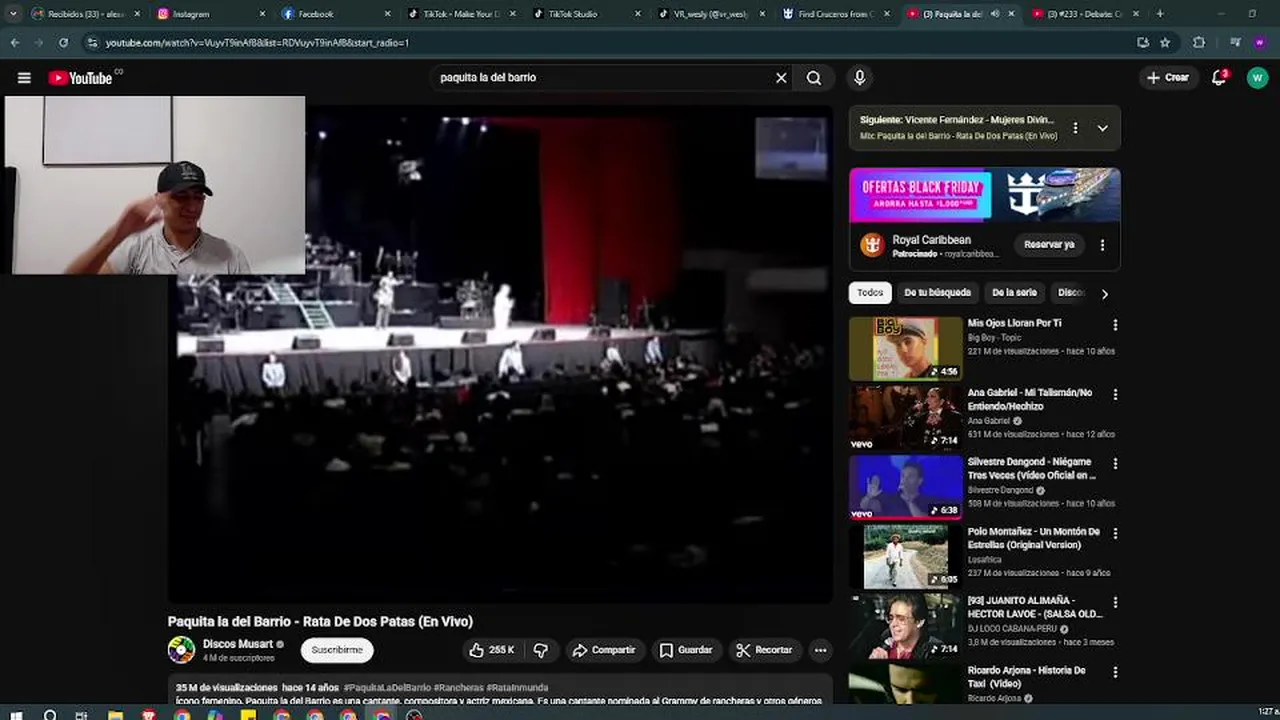The image size is (1280, 720).
Task: Open the Crear upload button
Action: [x=1168, y=78]
